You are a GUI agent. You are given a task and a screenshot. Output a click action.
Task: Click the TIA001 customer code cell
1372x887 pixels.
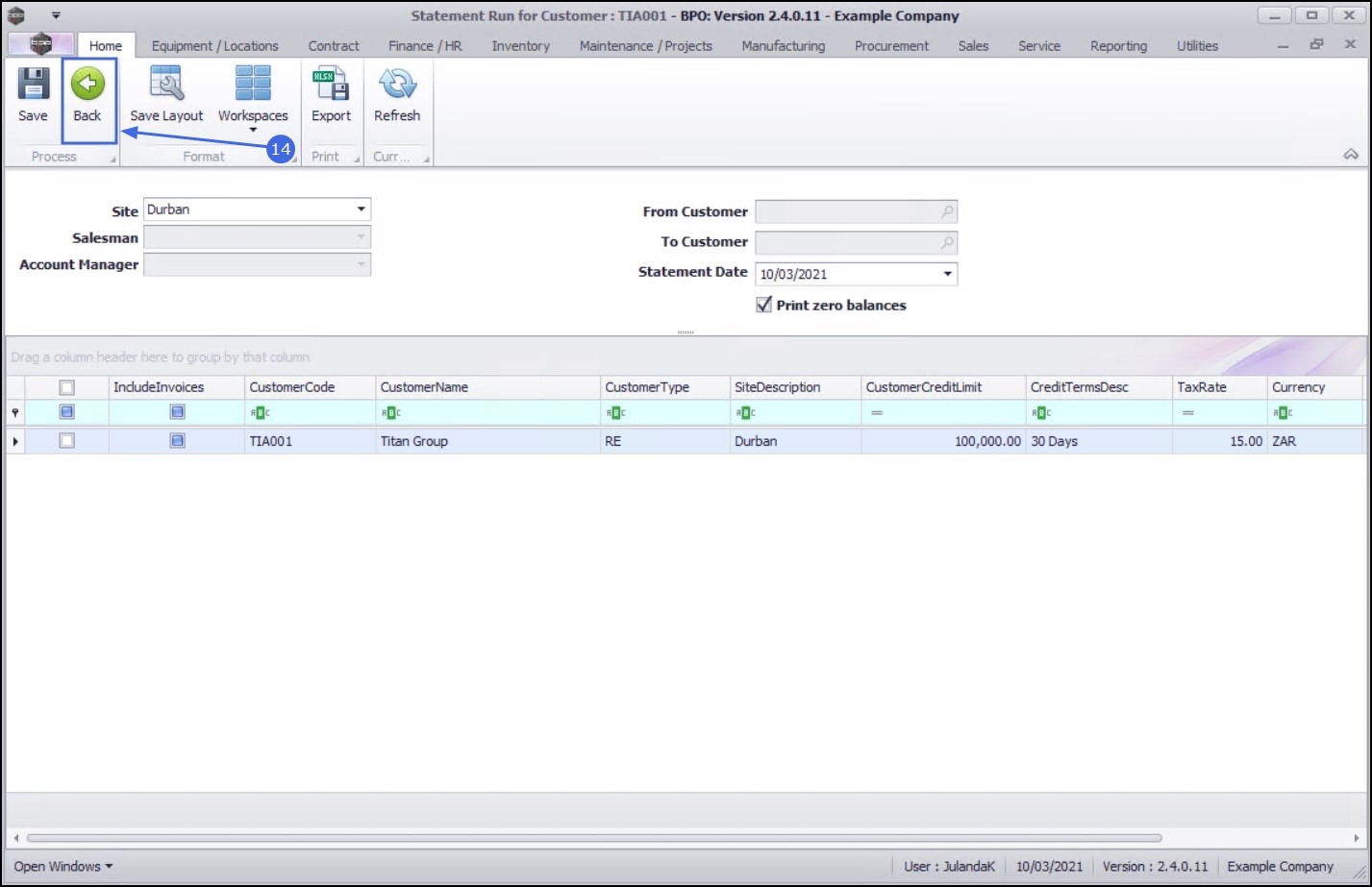coord(310,441)
